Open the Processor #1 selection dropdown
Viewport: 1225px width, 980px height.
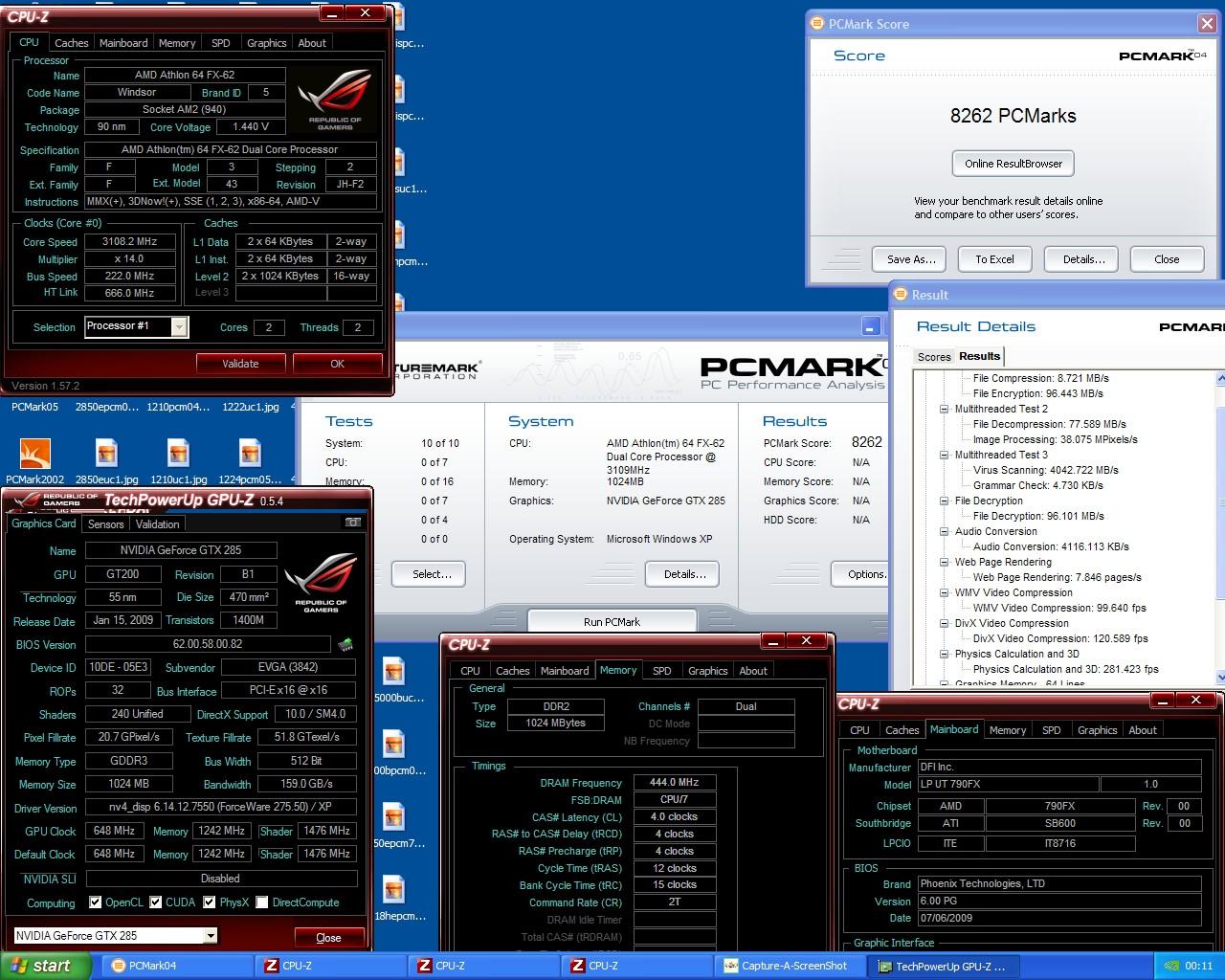[x=179, y=326]
